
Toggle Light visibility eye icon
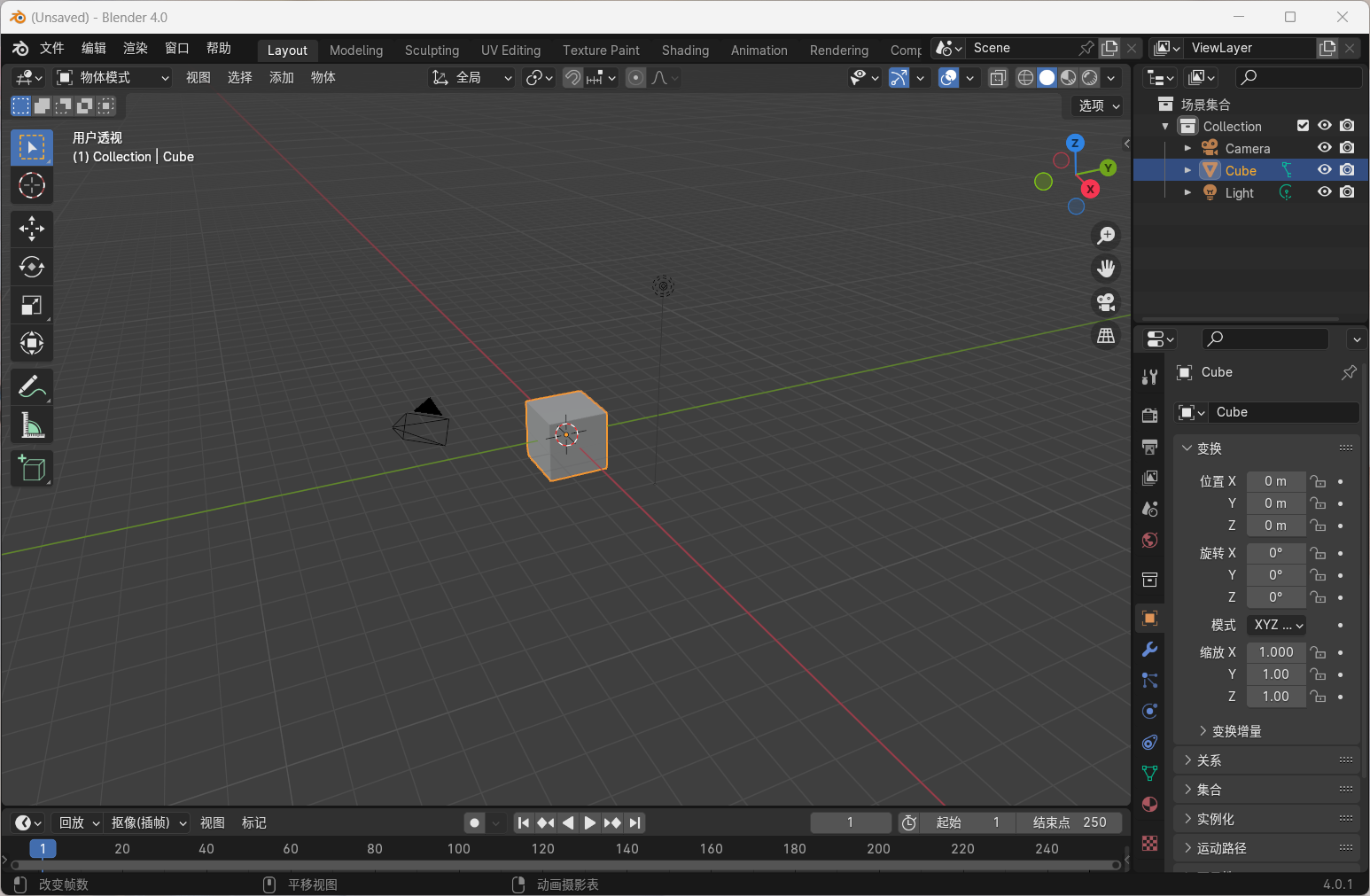click(x=1324, y=192)
